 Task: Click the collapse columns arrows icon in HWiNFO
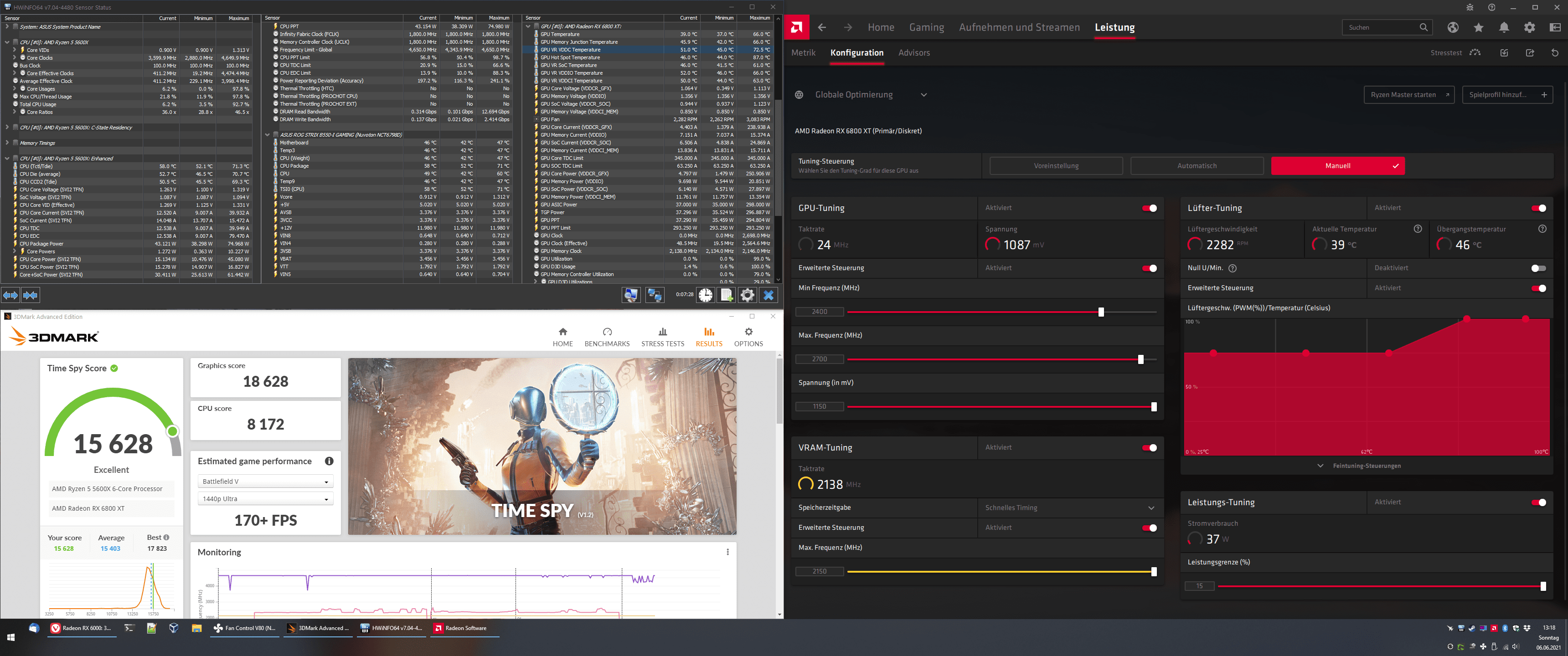pos(31,295)
